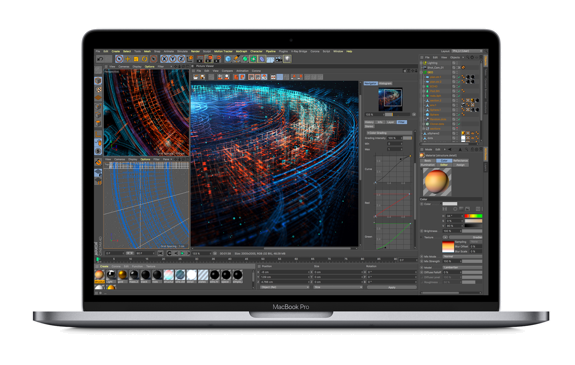Click the white Color swatch in material attributes
Viewport: 575px width, 365px height.
point(450,204)
